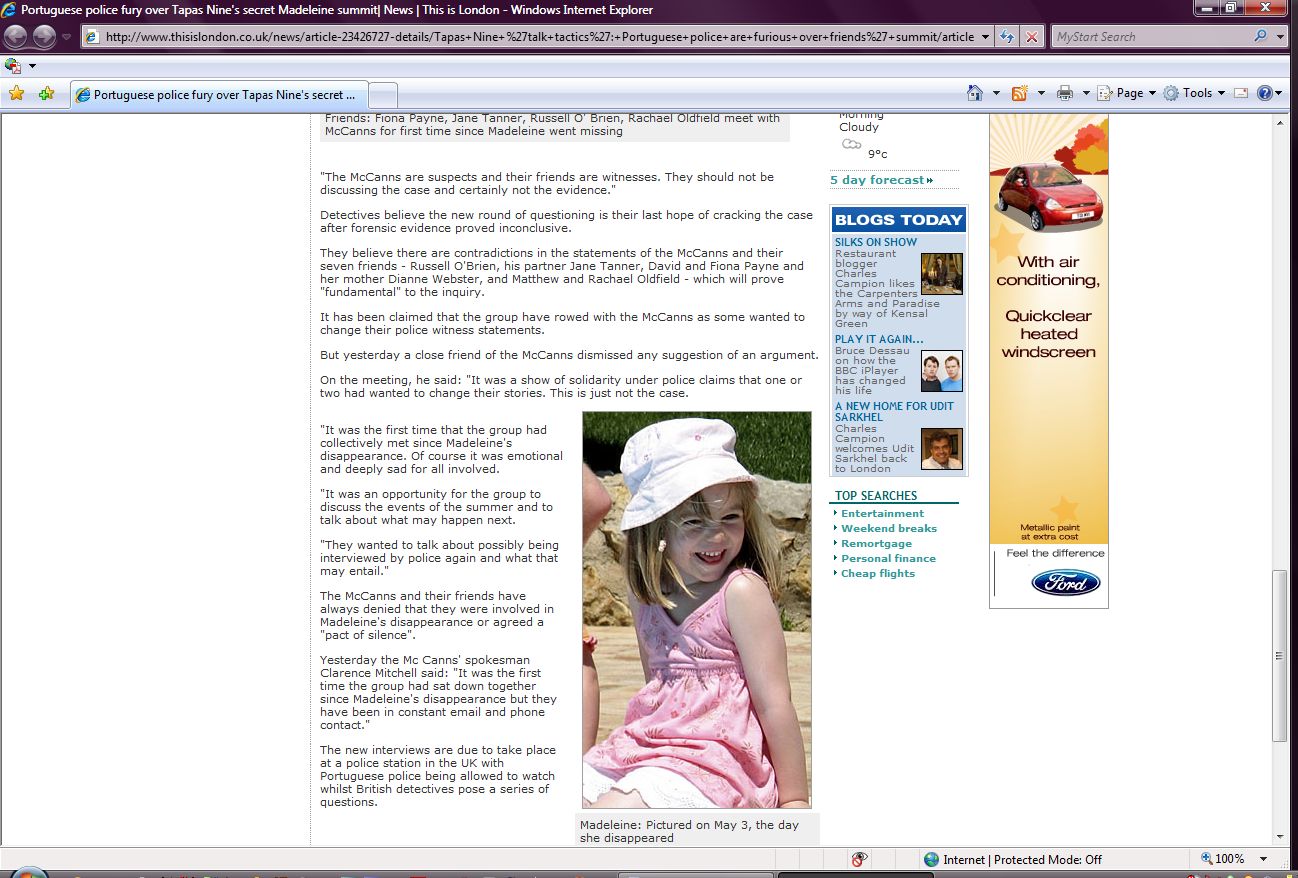
Task: Click the blocked-cookie privacy icon in status bar
Action: click(x=859, y=859)
